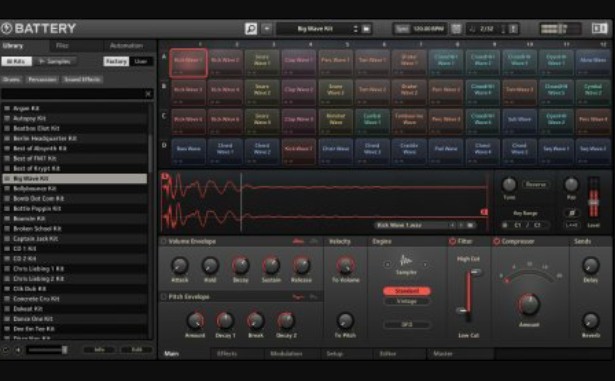
Task: Open the browser search magnifier icon
Action: click(251, 29)
